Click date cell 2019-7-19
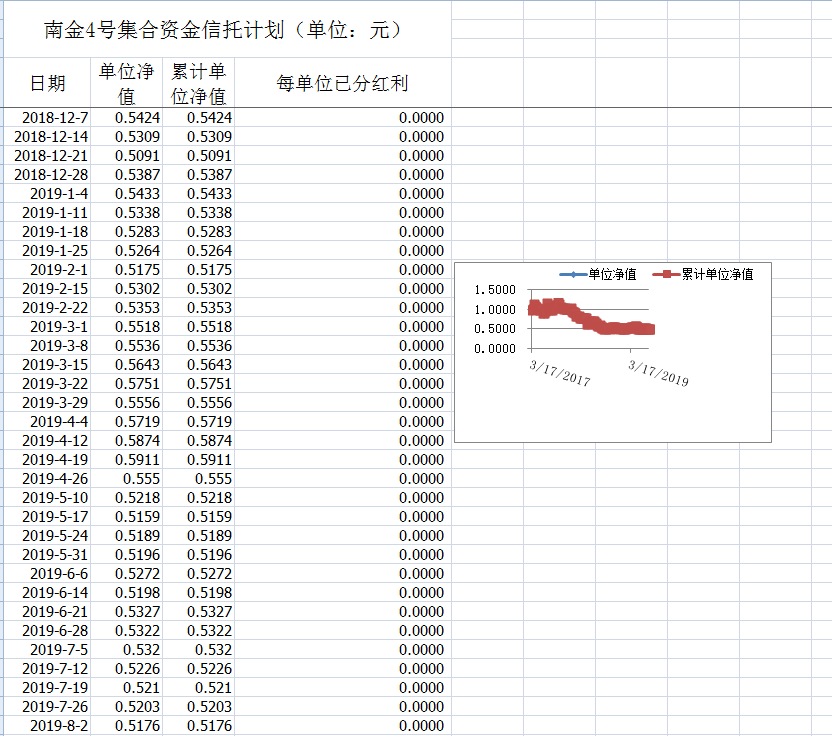This screenshot has height=736, width=832. coord(47,688)
